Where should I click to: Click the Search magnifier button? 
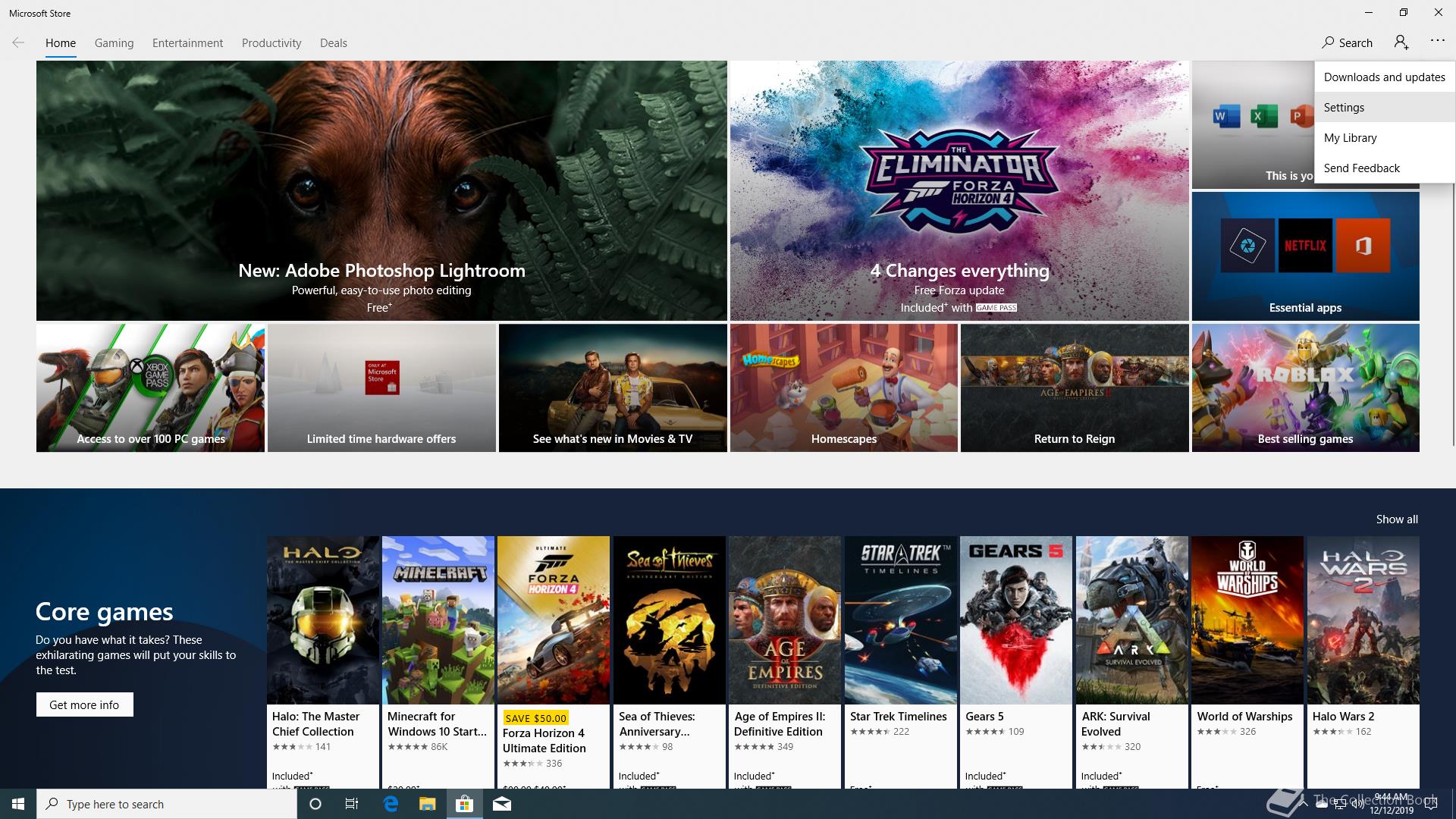click(x=1347, y=42)
